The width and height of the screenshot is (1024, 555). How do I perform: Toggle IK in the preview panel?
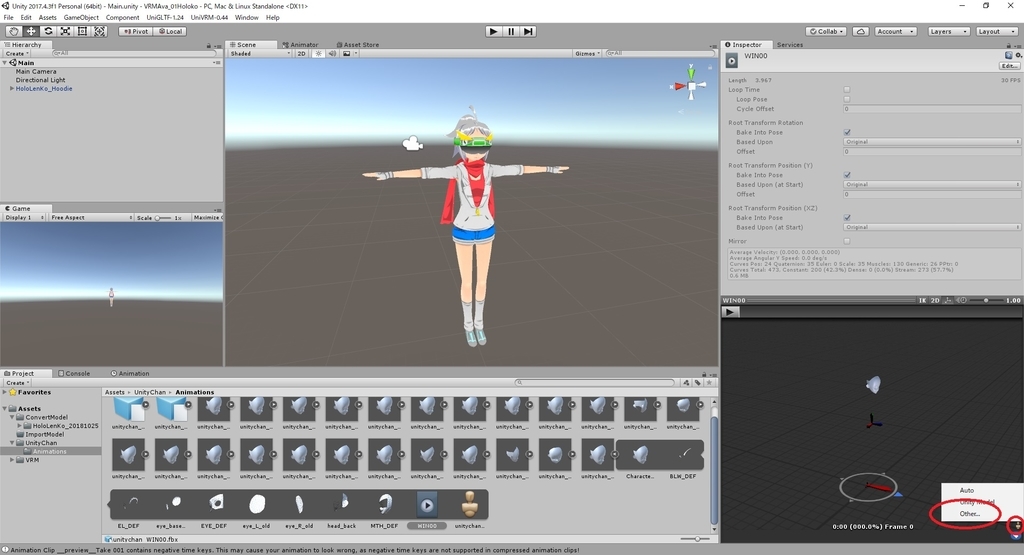(x=923, y=300)
